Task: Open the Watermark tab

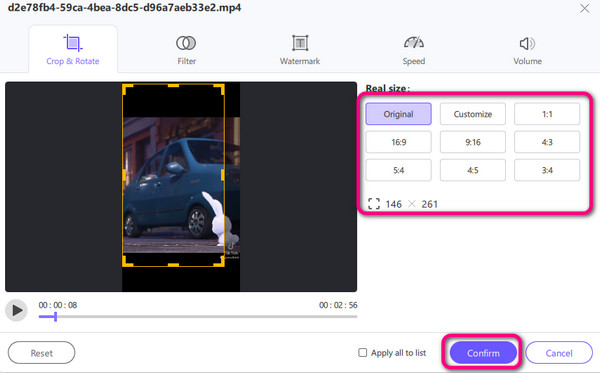Action: click(x=300, y=50)
